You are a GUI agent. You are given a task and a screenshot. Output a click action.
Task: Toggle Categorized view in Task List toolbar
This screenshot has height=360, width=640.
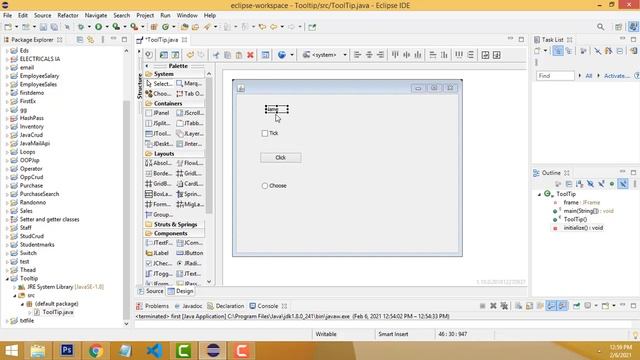558,51
